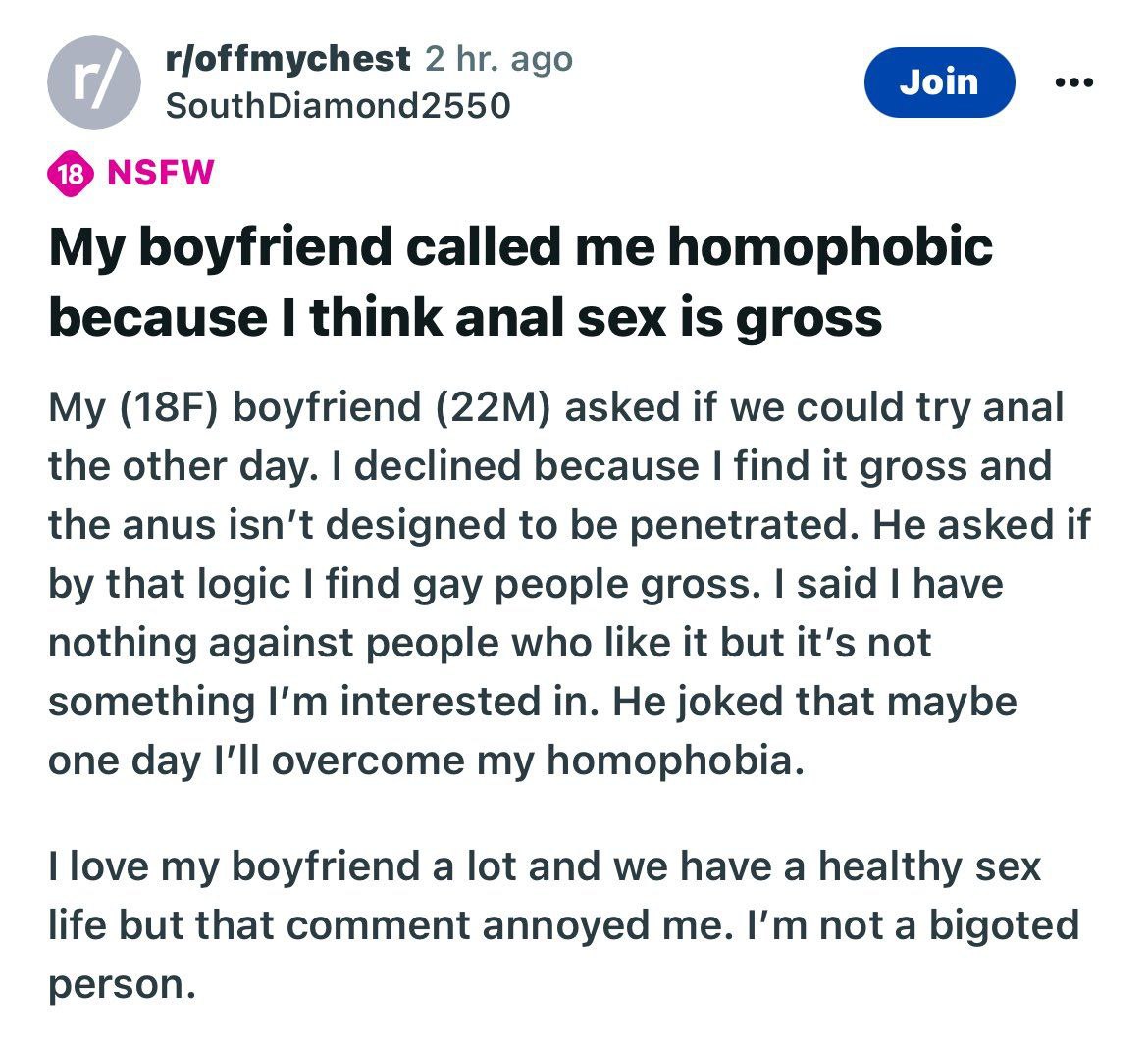Click the paragraph starting 'My (18F) boyfriend'

(x=569, y=584)
